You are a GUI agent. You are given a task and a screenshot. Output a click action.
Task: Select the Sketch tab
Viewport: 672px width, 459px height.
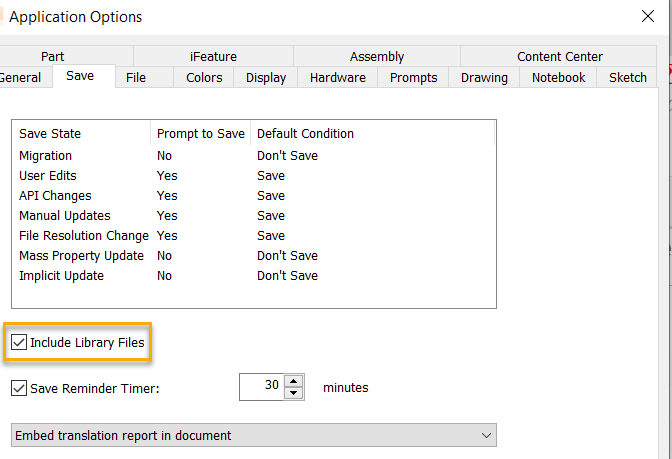[628, 78]
